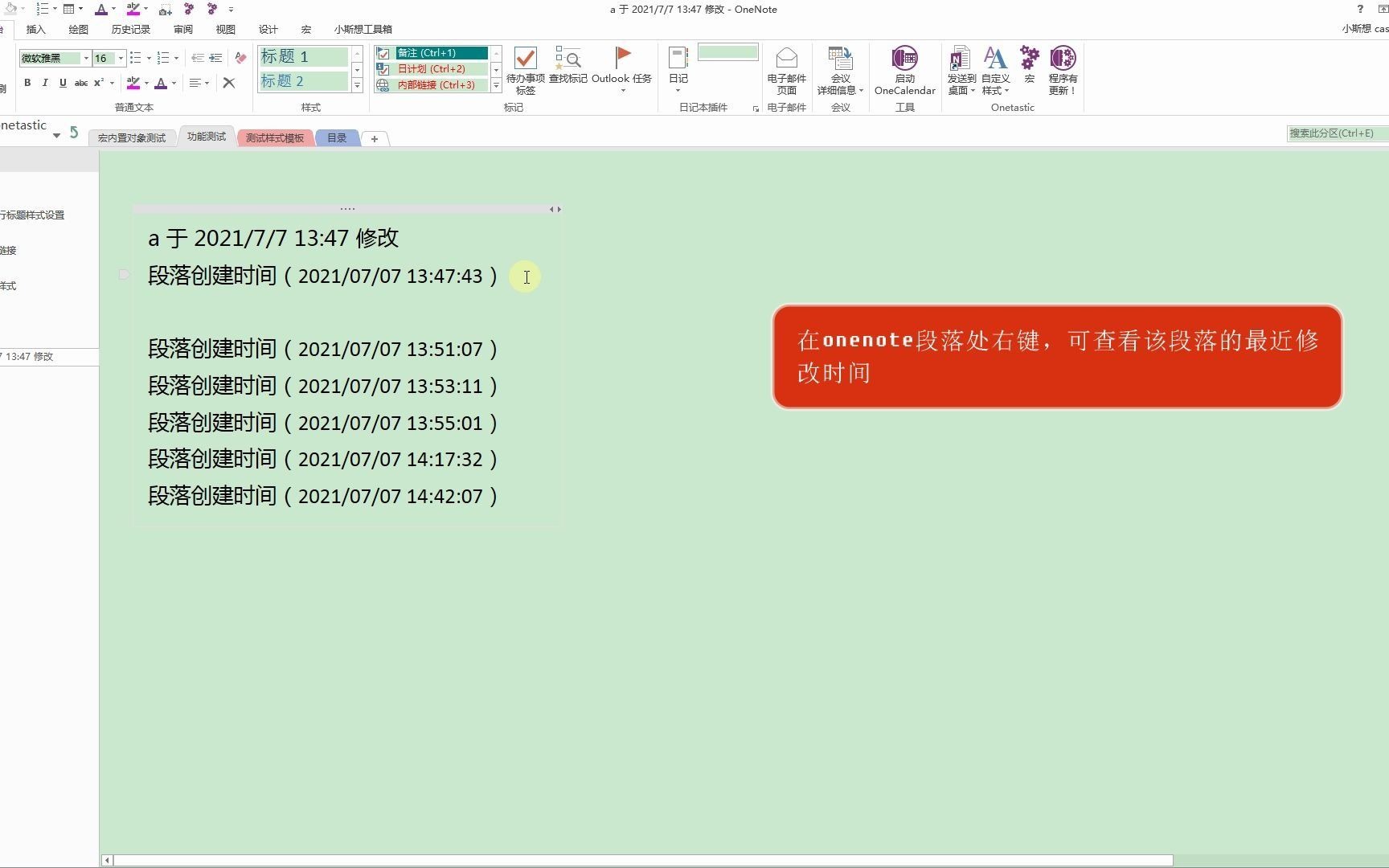Open the 视图 ribbon tab
Image resolution: width=1389 pixels, height=868 pixels.
pos(226,29)
